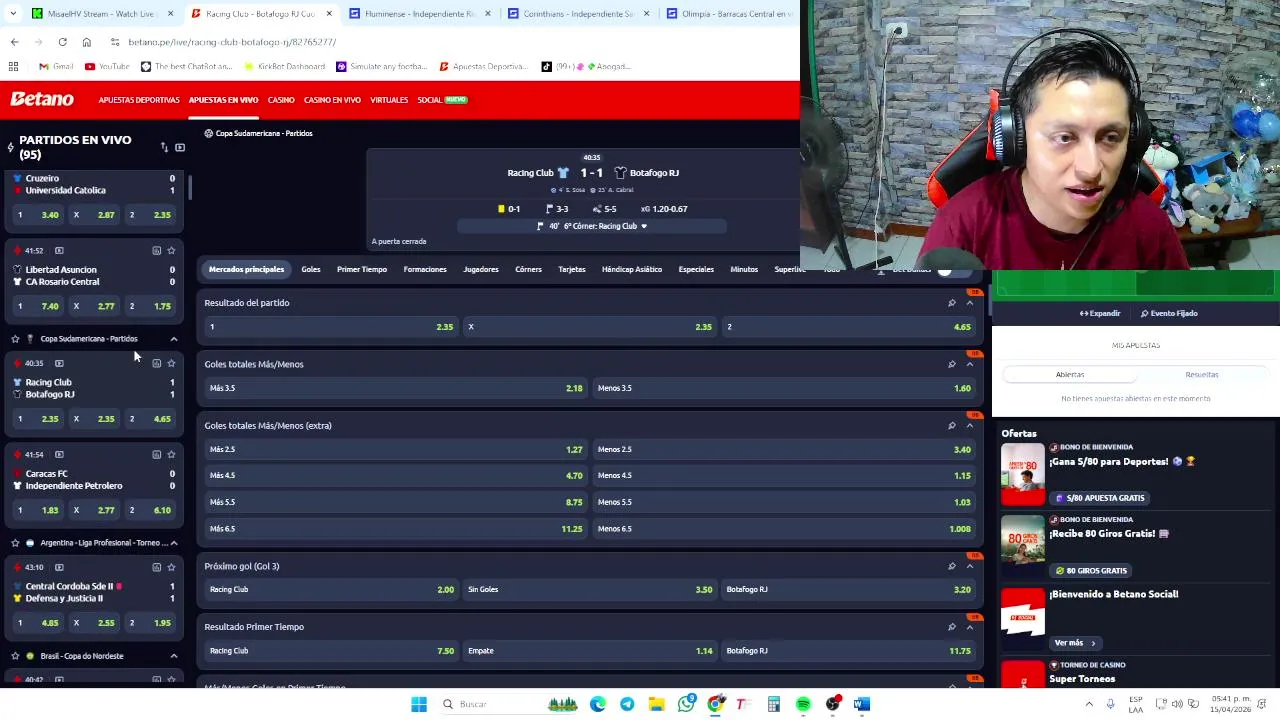Select Sin Goles at odds 3.50
Viewport: 1280px width, 720px height.
pyautogui.click(x=590, y=589)
